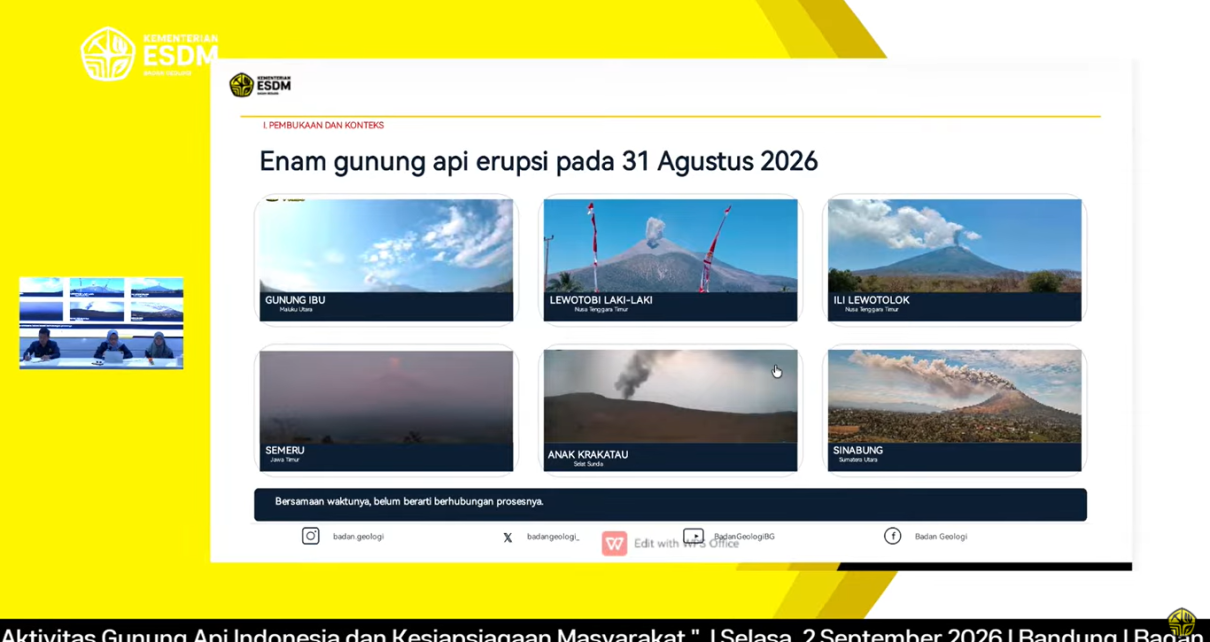Click the YouTube icon beside BadanGeologiBG

(x=693, y=536)
